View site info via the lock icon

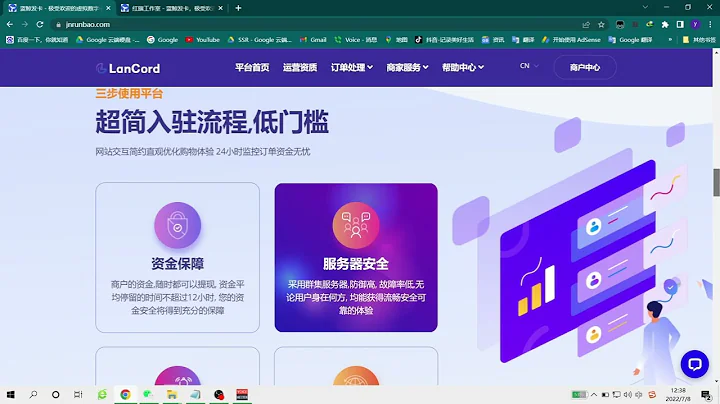point(58,24)
